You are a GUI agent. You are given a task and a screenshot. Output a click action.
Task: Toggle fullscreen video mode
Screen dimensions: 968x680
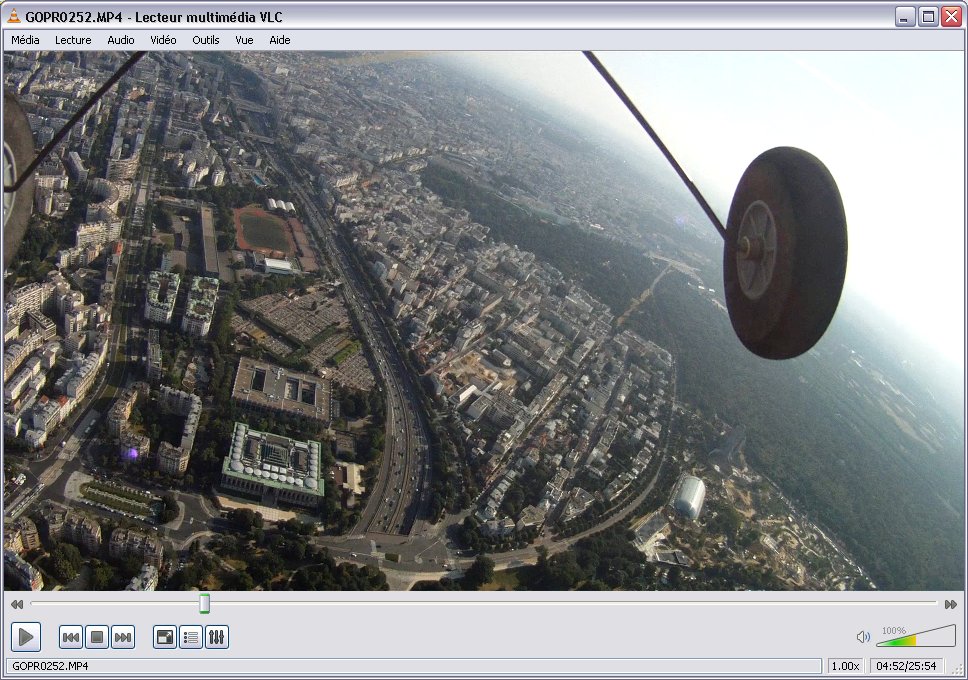165,637
